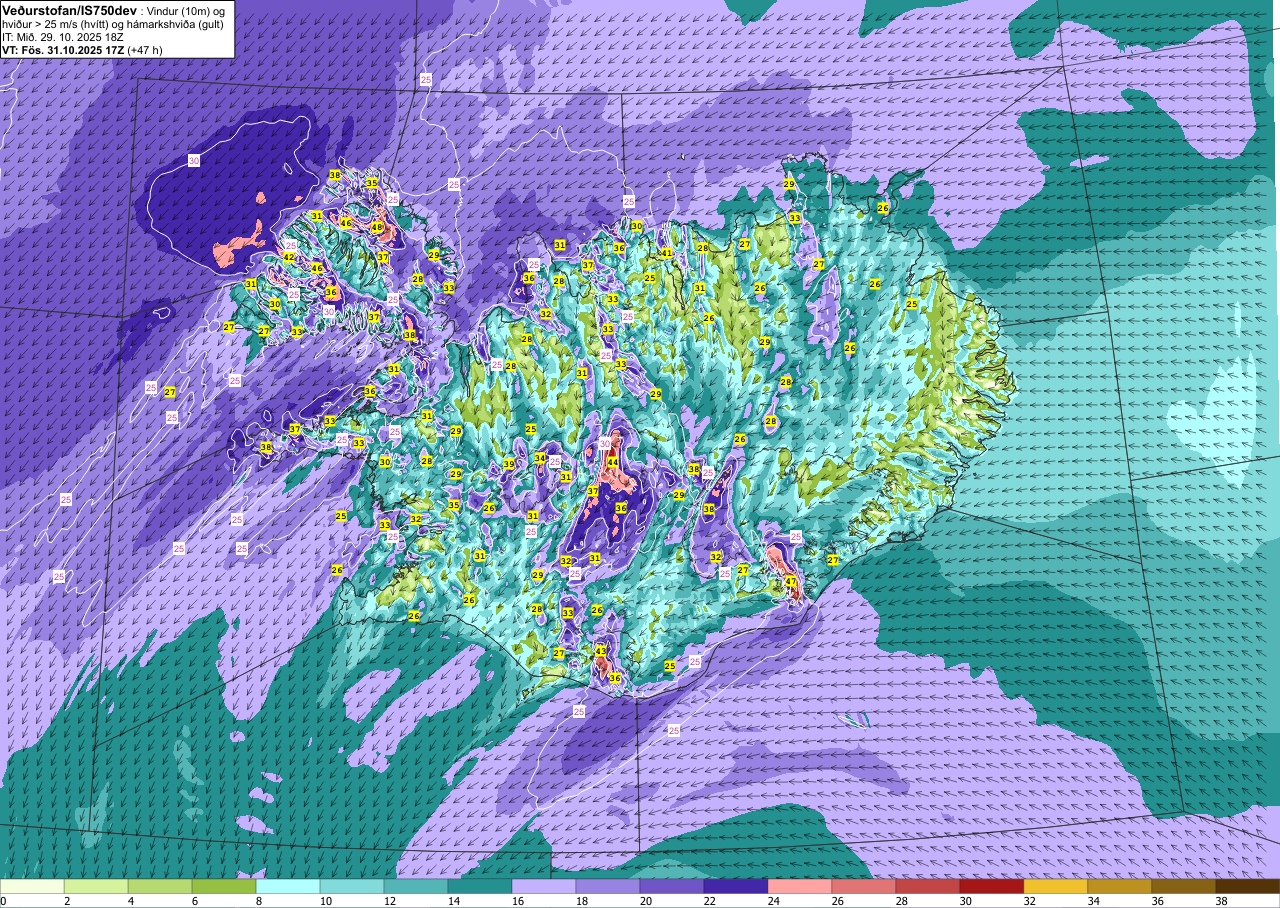
Task: Click the '(+47 h)' forecast offset text
Action: click(145, 49)
